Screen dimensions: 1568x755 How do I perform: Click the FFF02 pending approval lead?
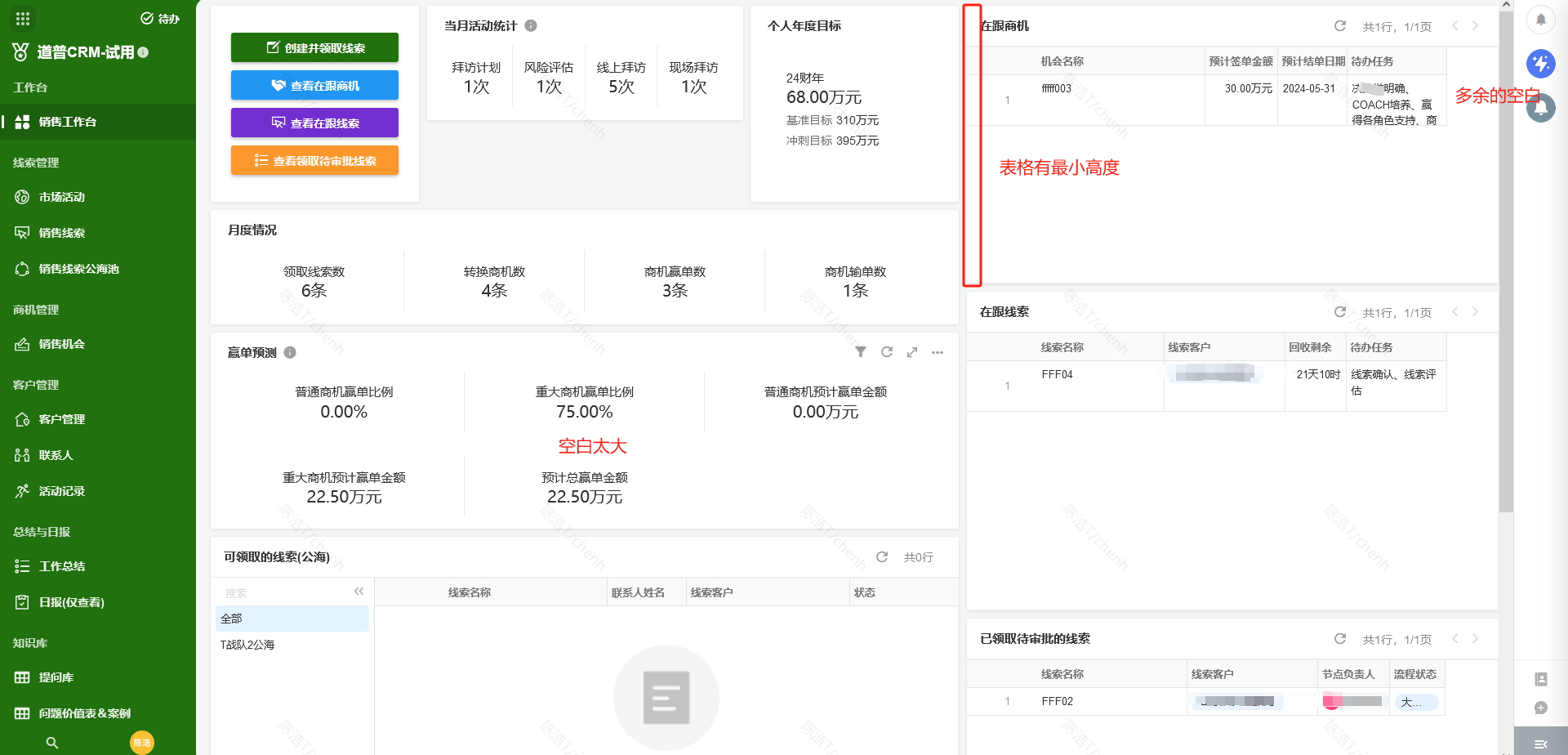coord(1057,701)
